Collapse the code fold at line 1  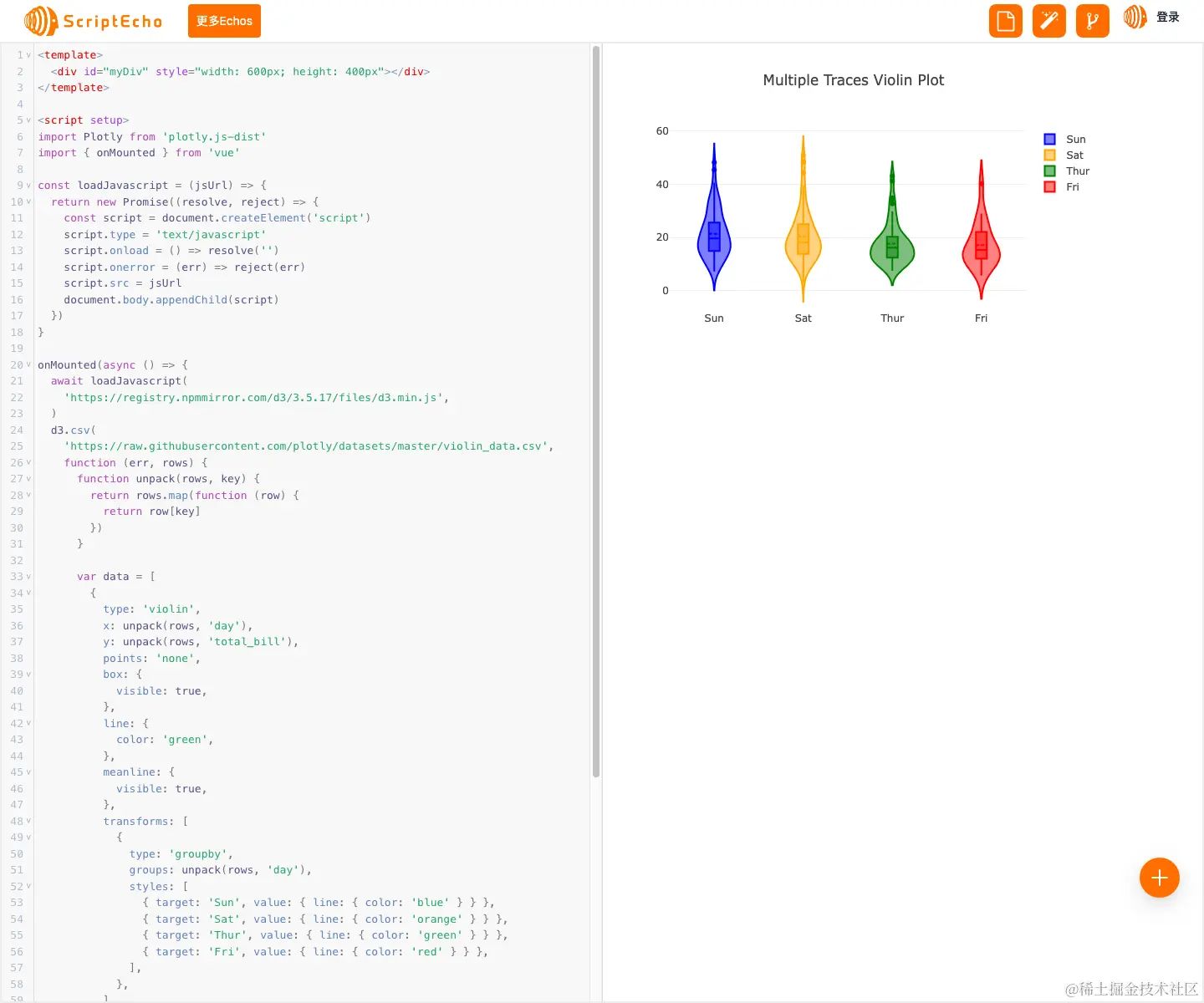[x=28, y=55]
